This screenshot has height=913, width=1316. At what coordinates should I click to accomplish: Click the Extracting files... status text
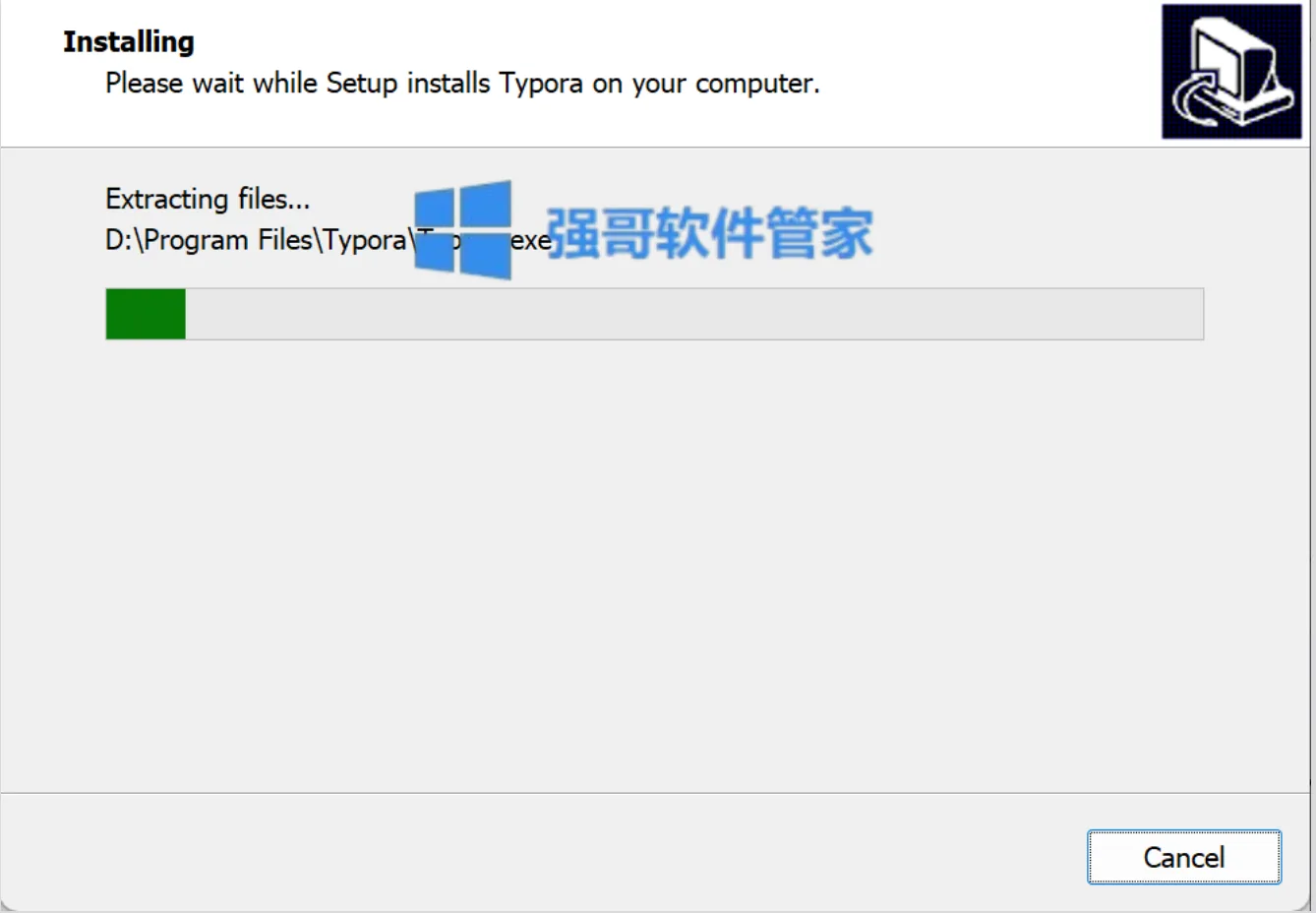(x=208, y=199)
